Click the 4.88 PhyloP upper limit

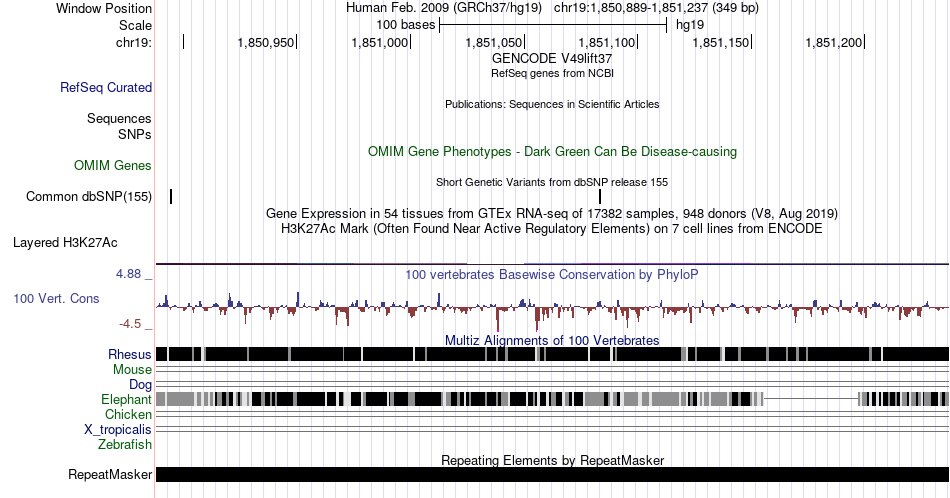point(128,274)
